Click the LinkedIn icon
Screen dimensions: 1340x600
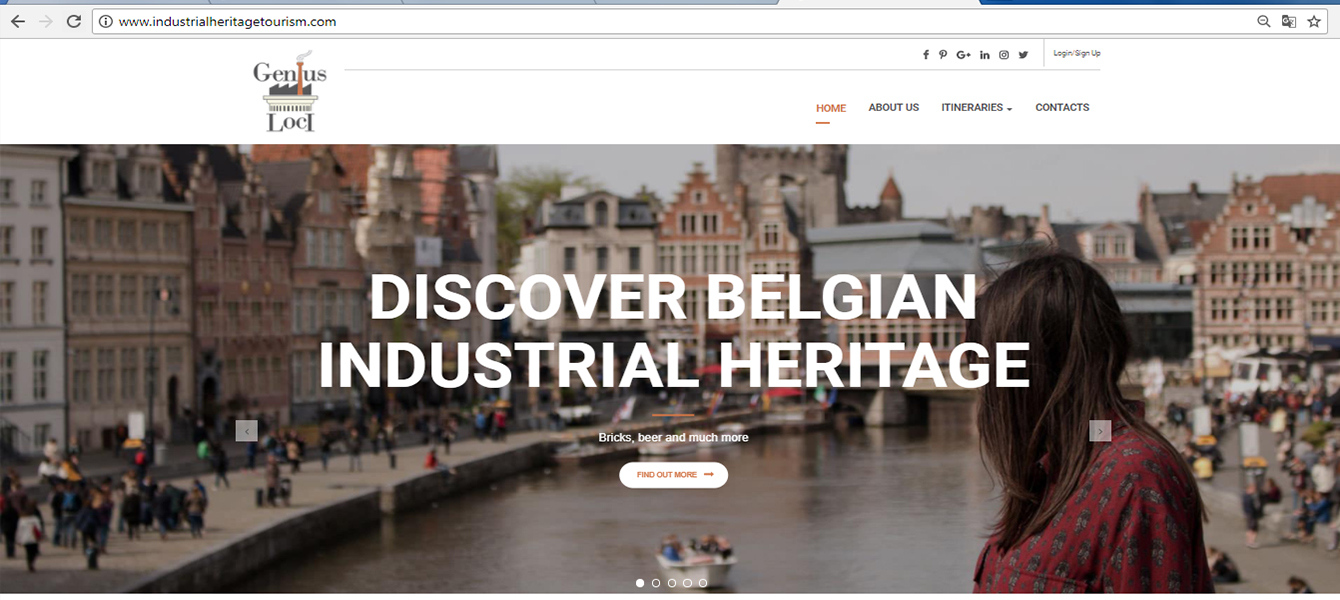coord(985,55)
